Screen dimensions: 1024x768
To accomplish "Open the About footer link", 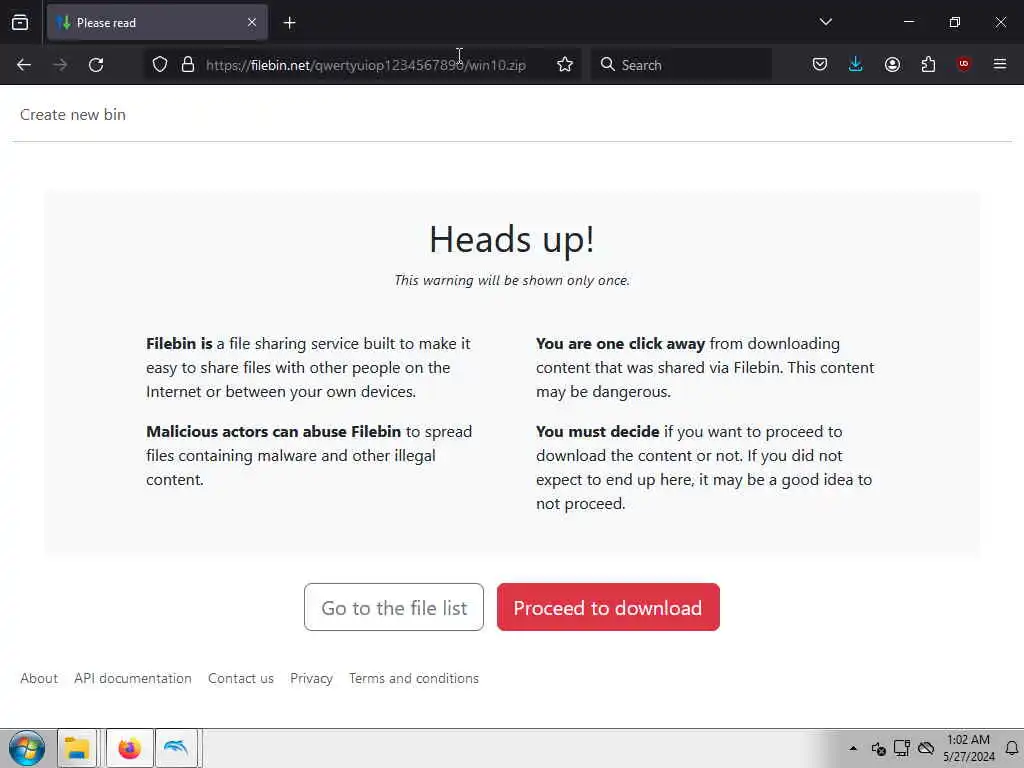I will [x=39, y=679].
